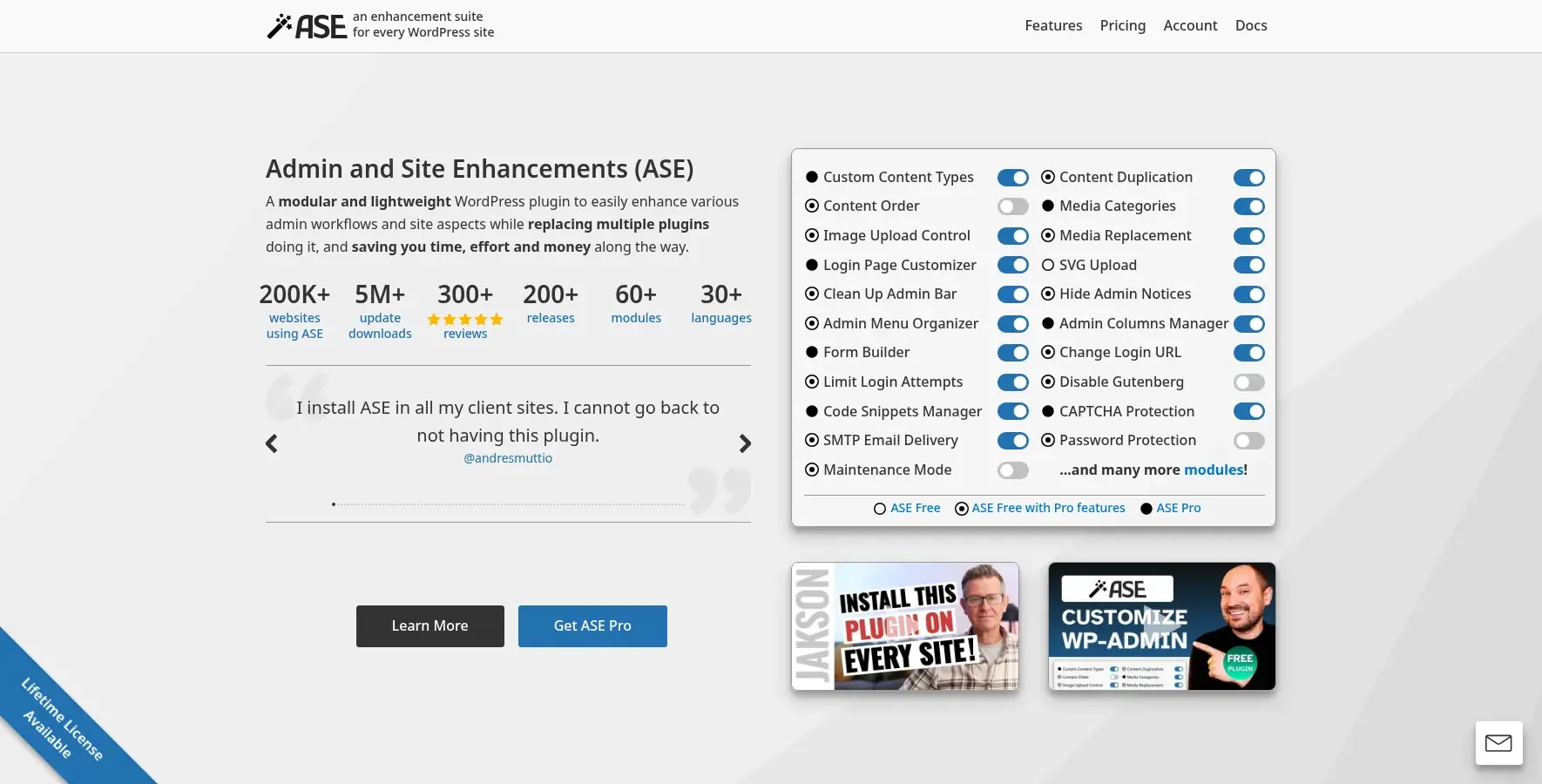Toggle the Change Login URL switch
Viewport: 1542px width, 784px height.
1249,353
